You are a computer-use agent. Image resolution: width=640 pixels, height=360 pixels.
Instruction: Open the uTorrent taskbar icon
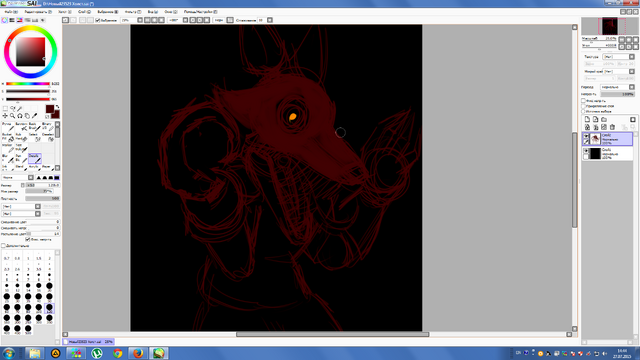pyautogui.click(x=97, y=353)
